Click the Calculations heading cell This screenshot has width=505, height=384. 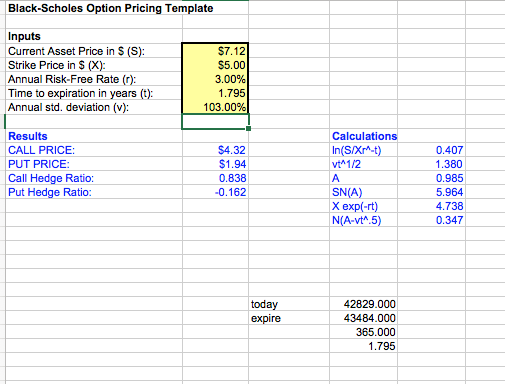pos(364,136)
